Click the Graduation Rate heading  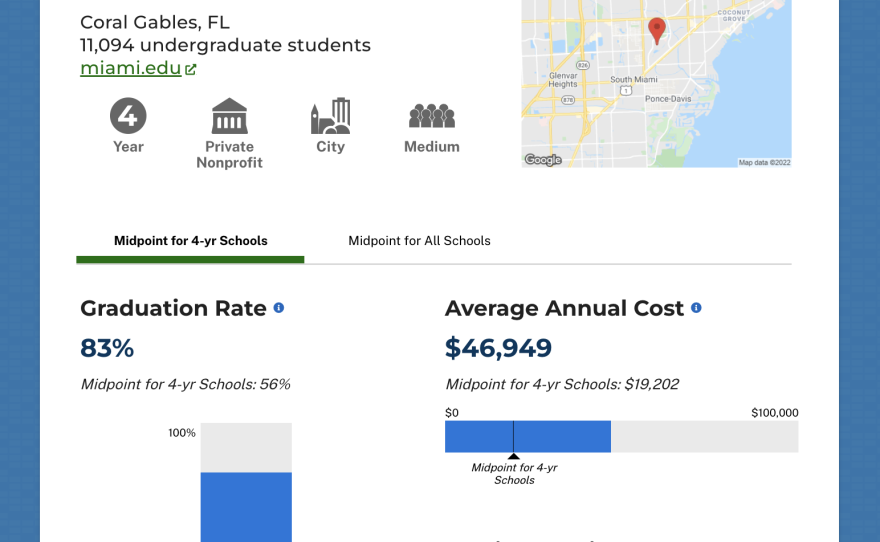173,308
